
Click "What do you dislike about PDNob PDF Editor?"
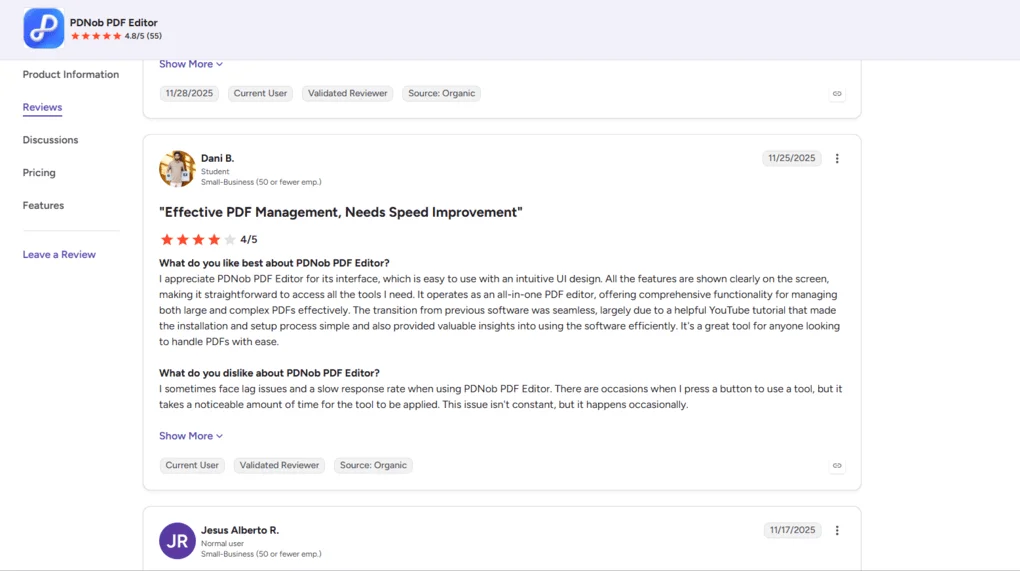click(x=269, y=373)
